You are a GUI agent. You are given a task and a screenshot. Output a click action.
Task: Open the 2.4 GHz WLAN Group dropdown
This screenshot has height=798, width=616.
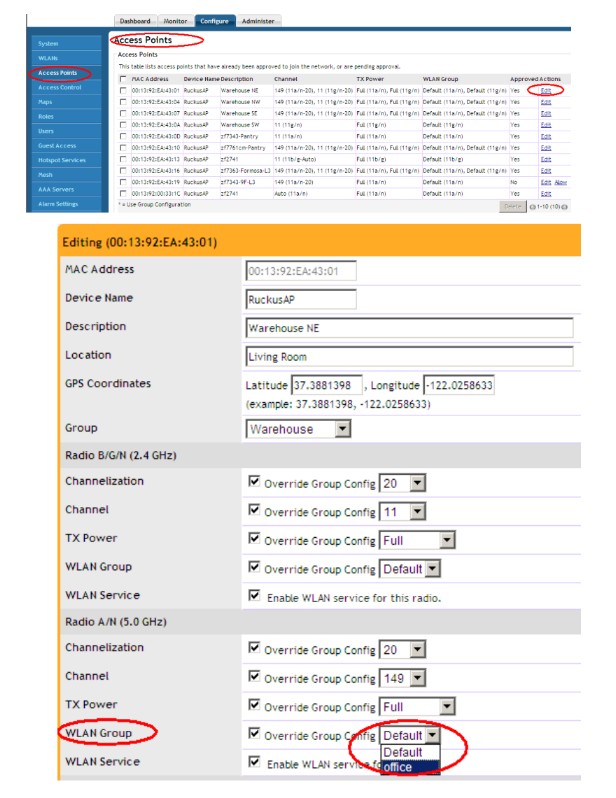point(410,568)
